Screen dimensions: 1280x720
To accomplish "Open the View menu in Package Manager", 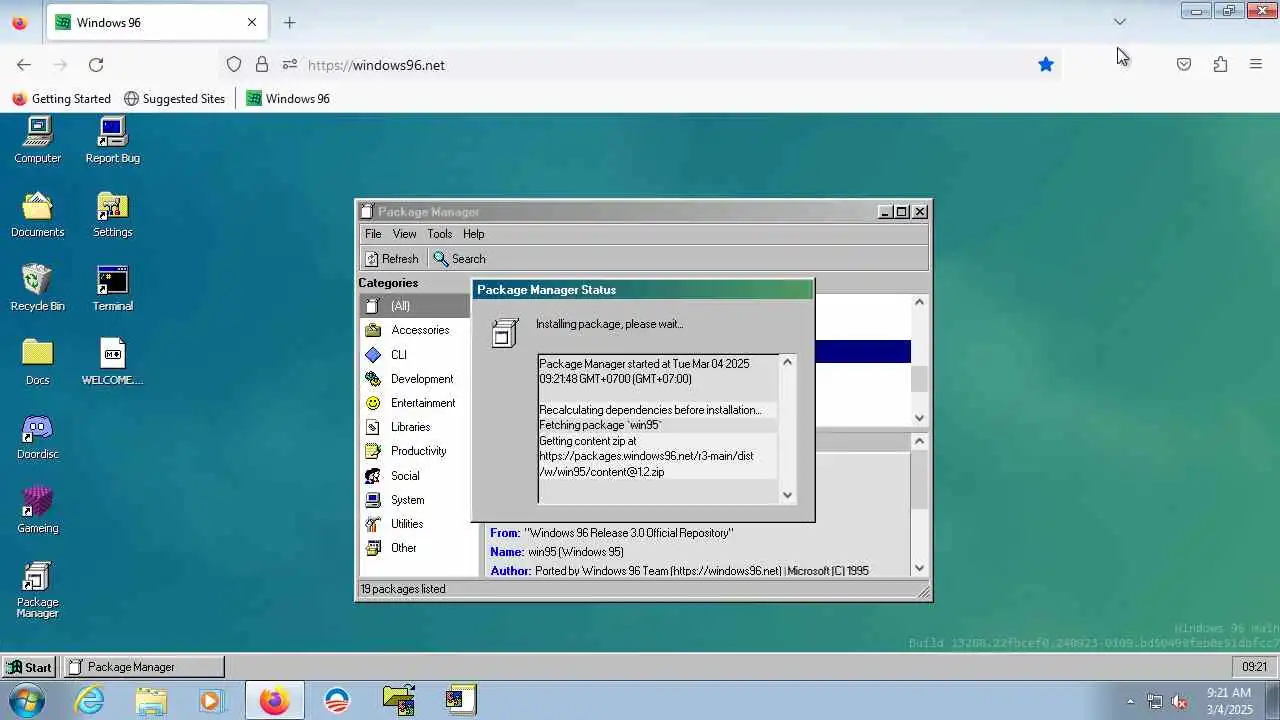I will point(404,234).
